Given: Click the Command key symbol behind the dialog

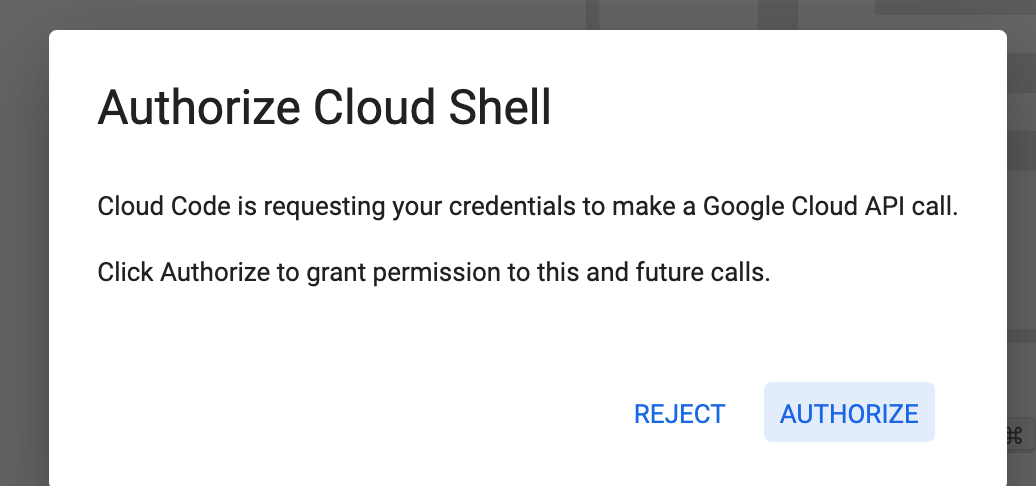Looking at the screenshot, I should (1014, 435).
